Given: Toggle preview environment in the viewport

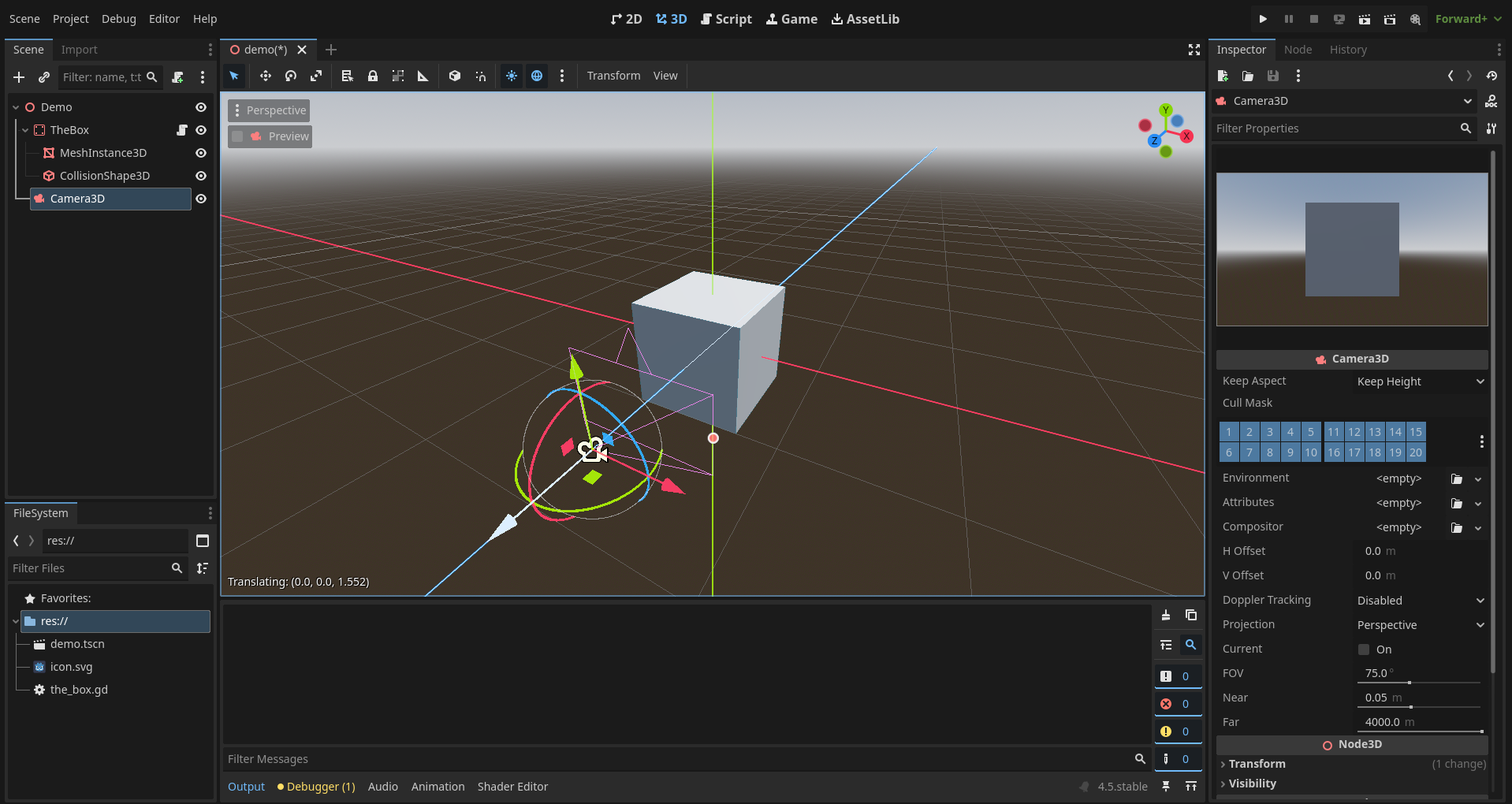Looking at the screenshot, I should coord(537,76).
